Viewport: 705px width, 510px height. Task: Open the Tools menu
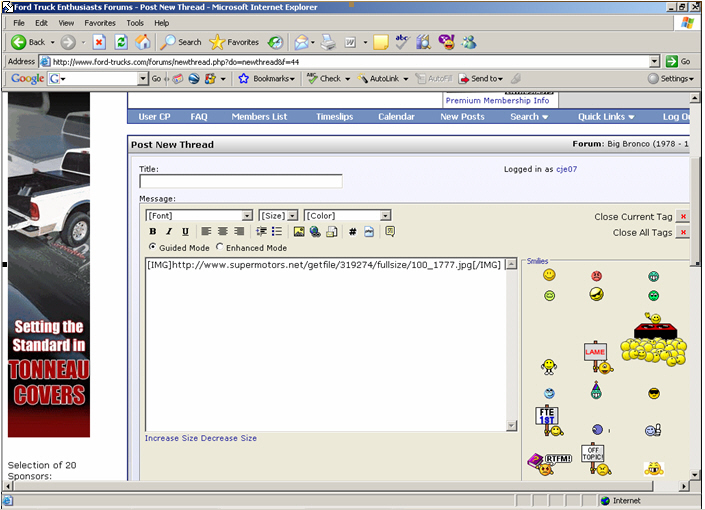pos(135,23)
